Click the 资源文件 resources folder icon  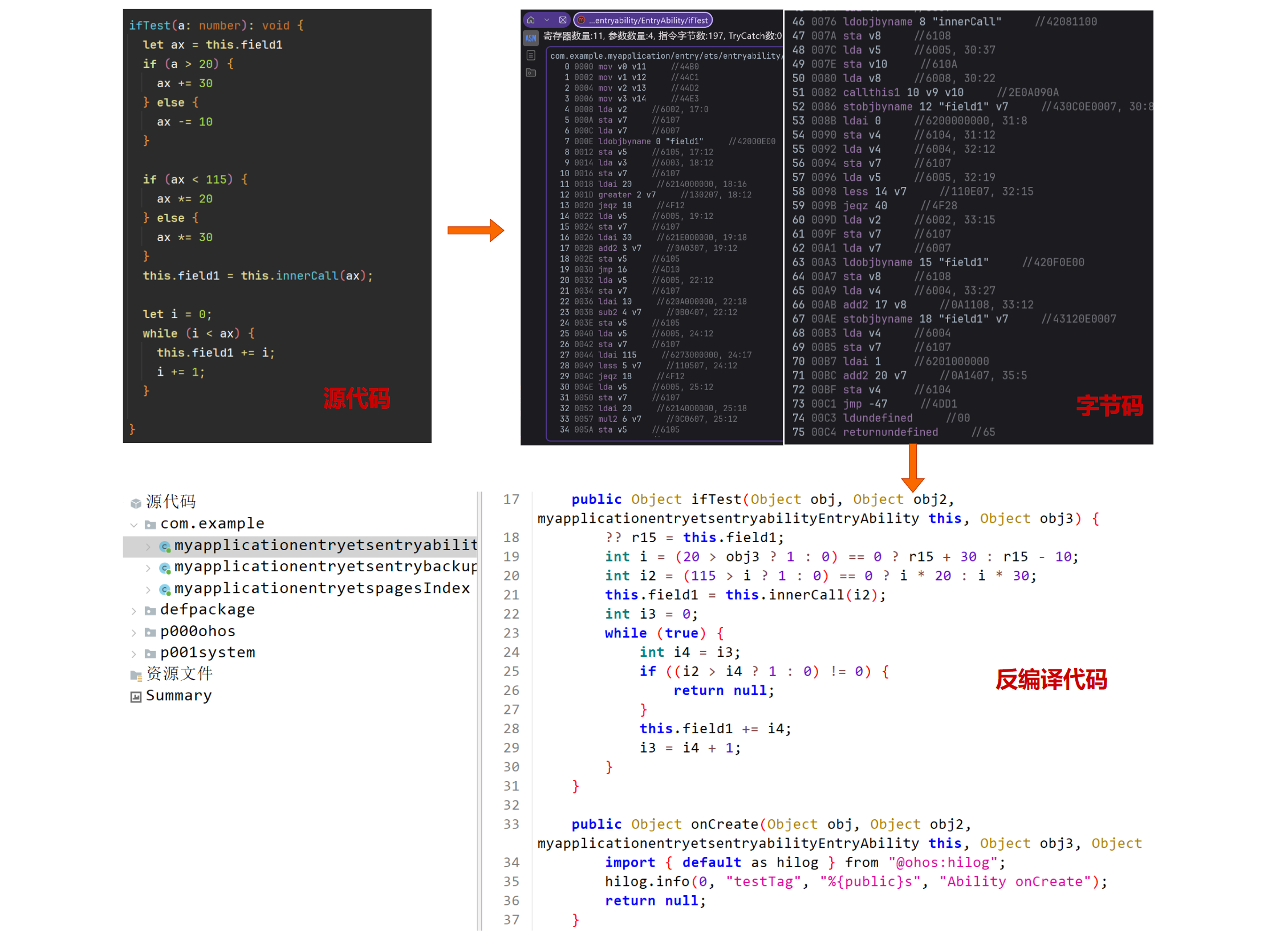(136, 675)
